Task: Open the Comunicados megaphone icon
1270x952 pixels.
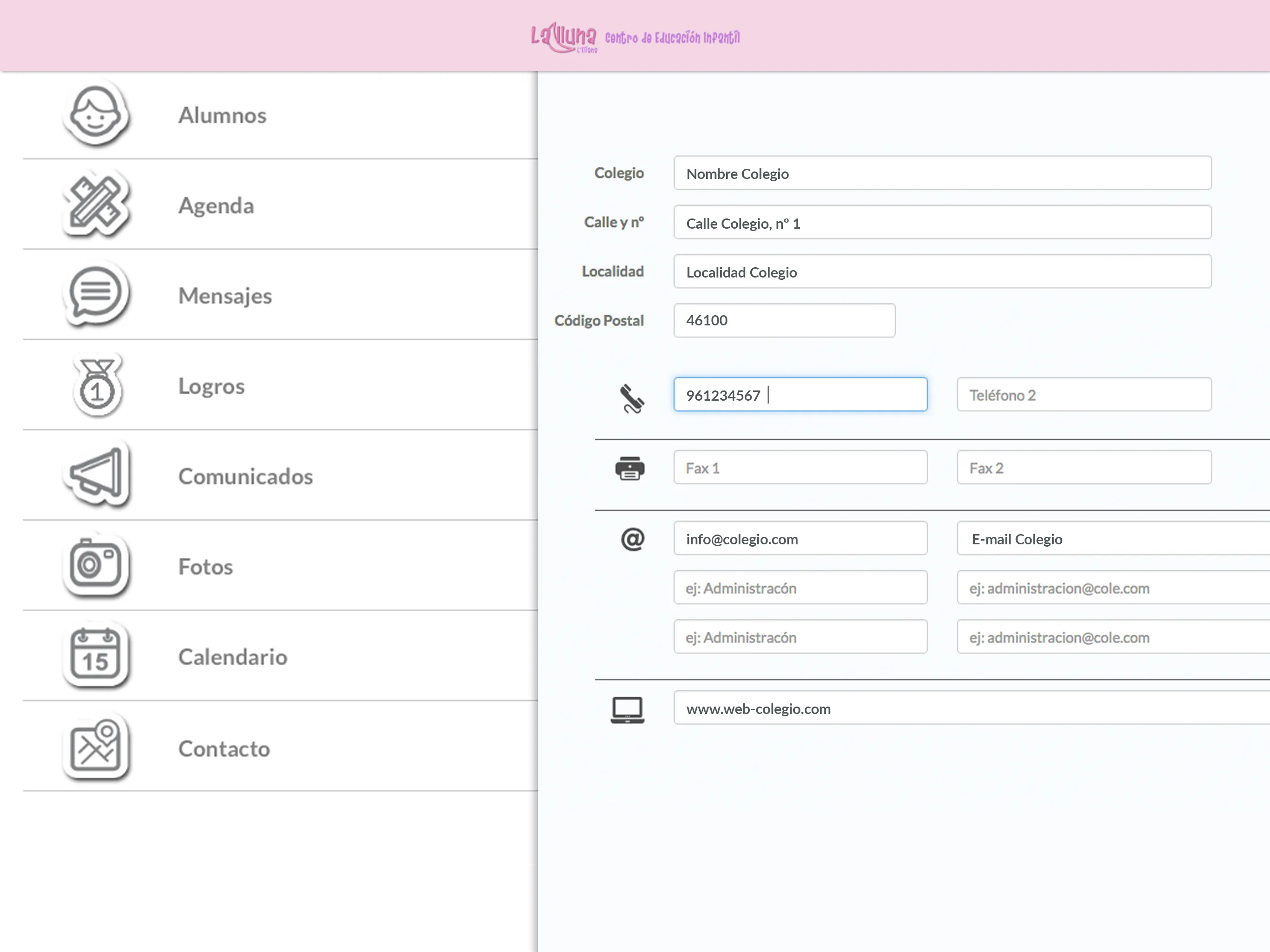Action: coord(96,476)
